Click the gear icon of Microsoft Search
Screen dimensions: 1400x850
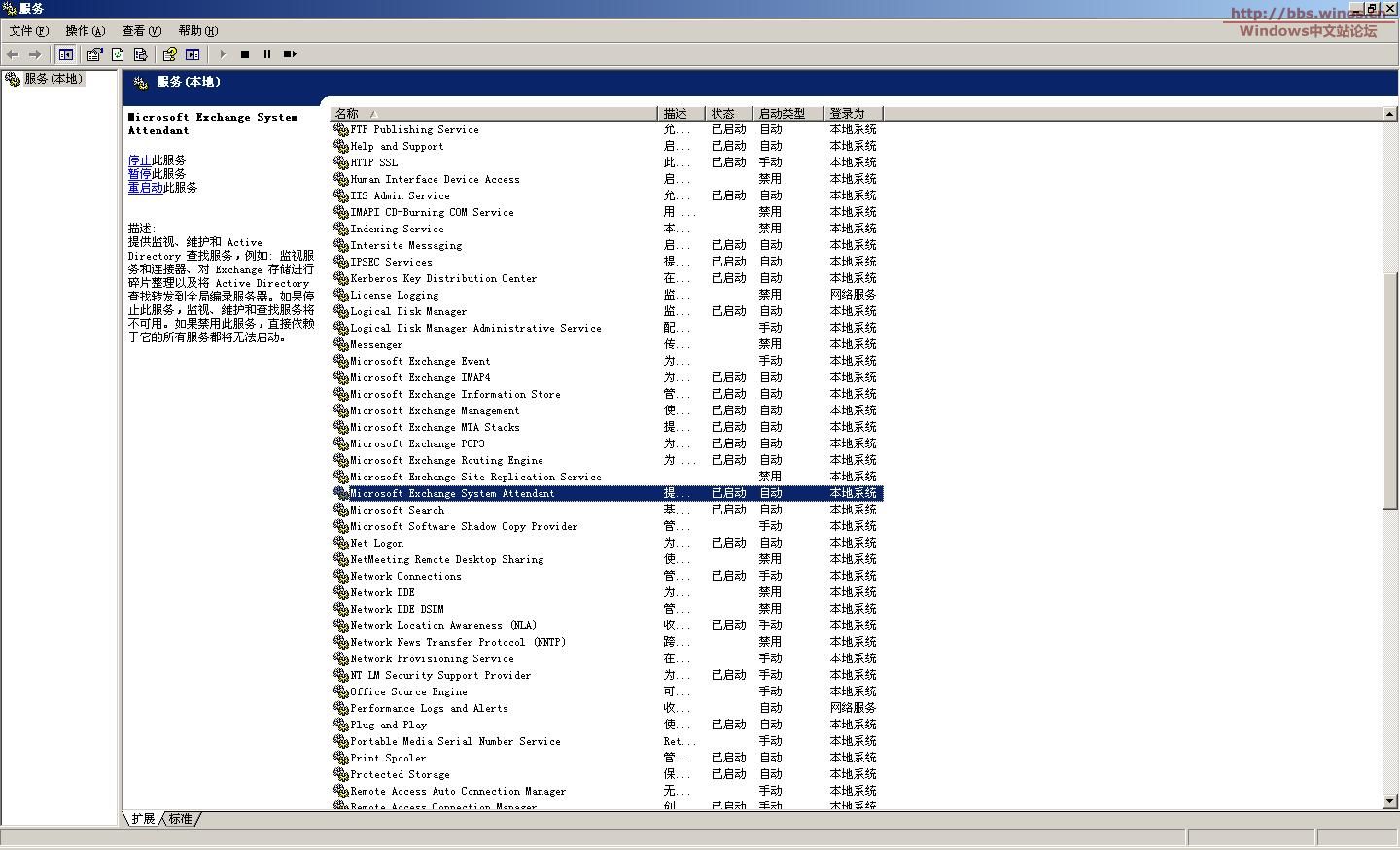click(340, 510)
